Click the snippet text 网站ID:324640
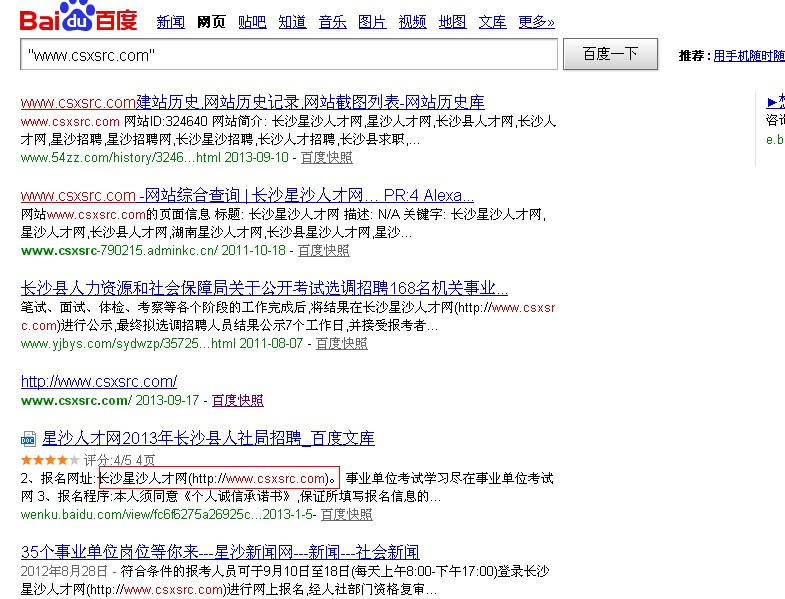Viewport: 785px width, 599px height. click(166, 122)
